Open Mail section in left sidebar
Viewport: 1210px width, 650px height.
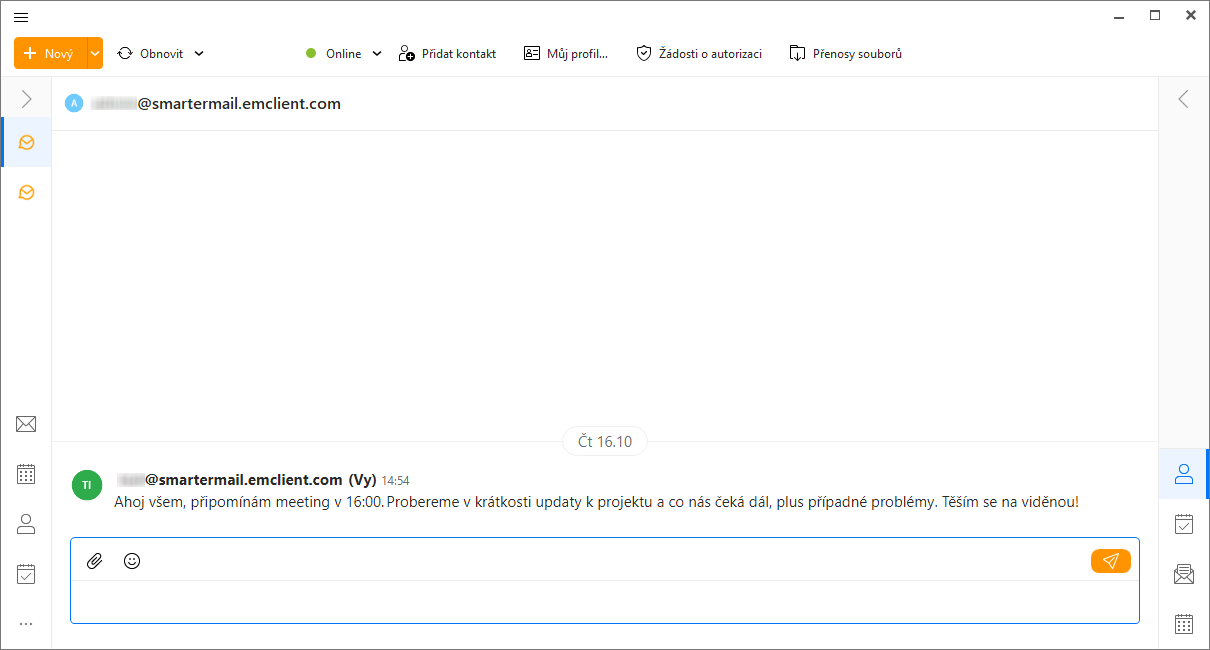coord(26,424)
